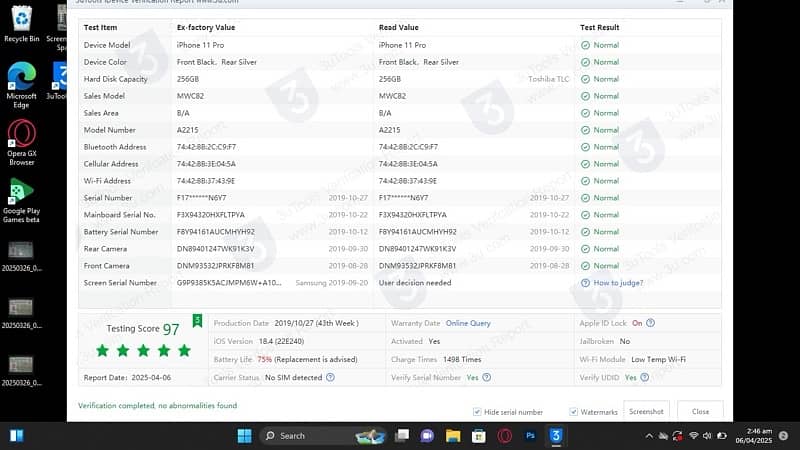Click the question icon in Screen Serial row

585,283
